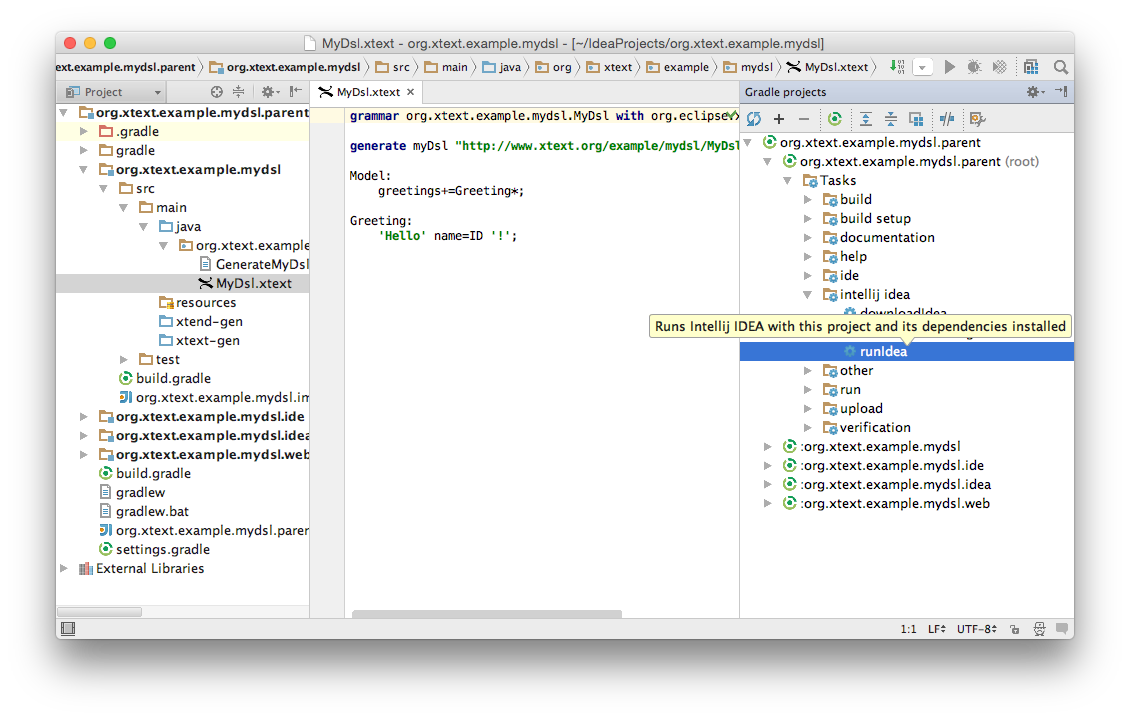Expand the :org.xtext.example.mydsl.web Gradle module
1130x719 pixels.
click(768, 504)
